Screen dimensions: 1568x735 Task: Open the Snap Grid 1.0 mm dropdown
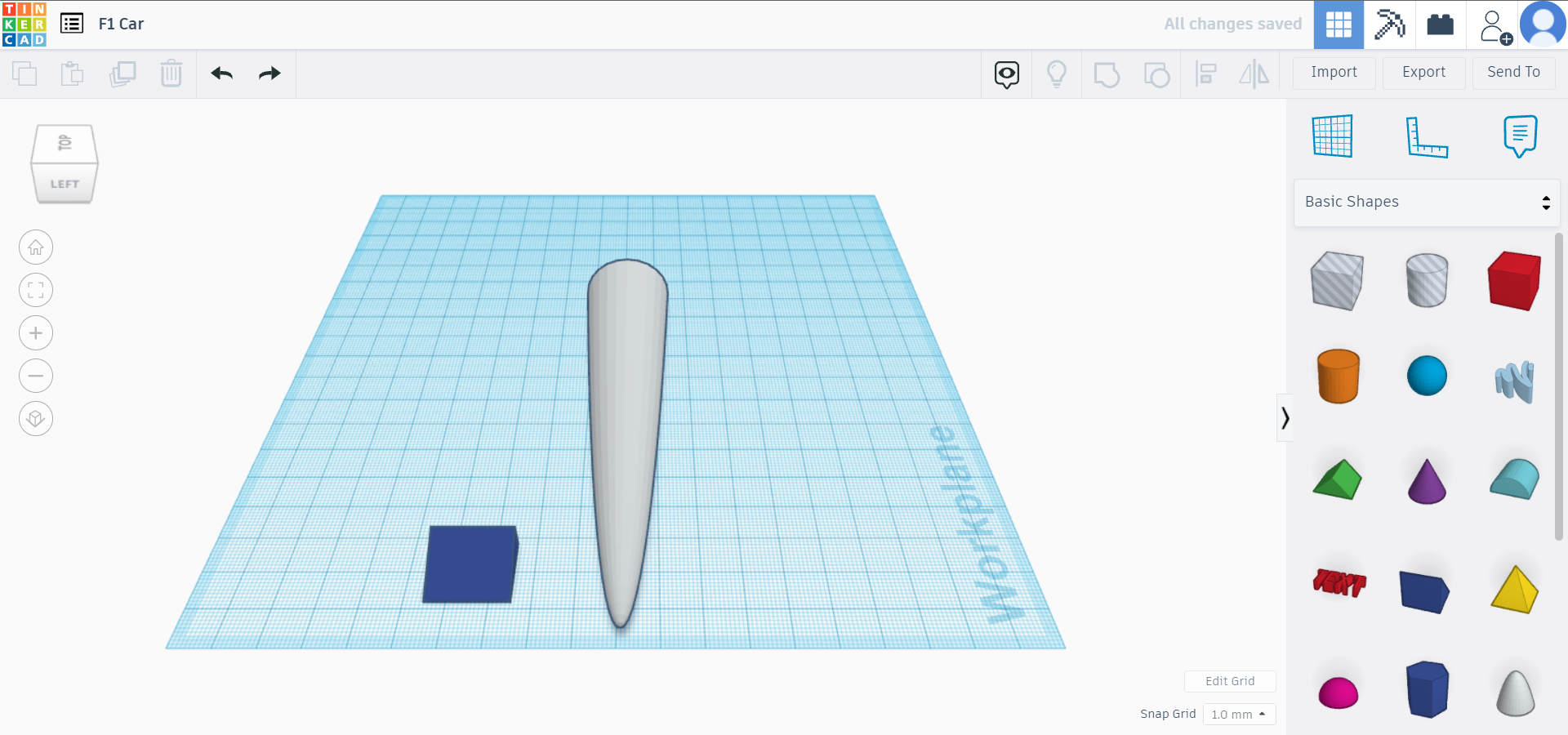click(x=1239, y=715)
